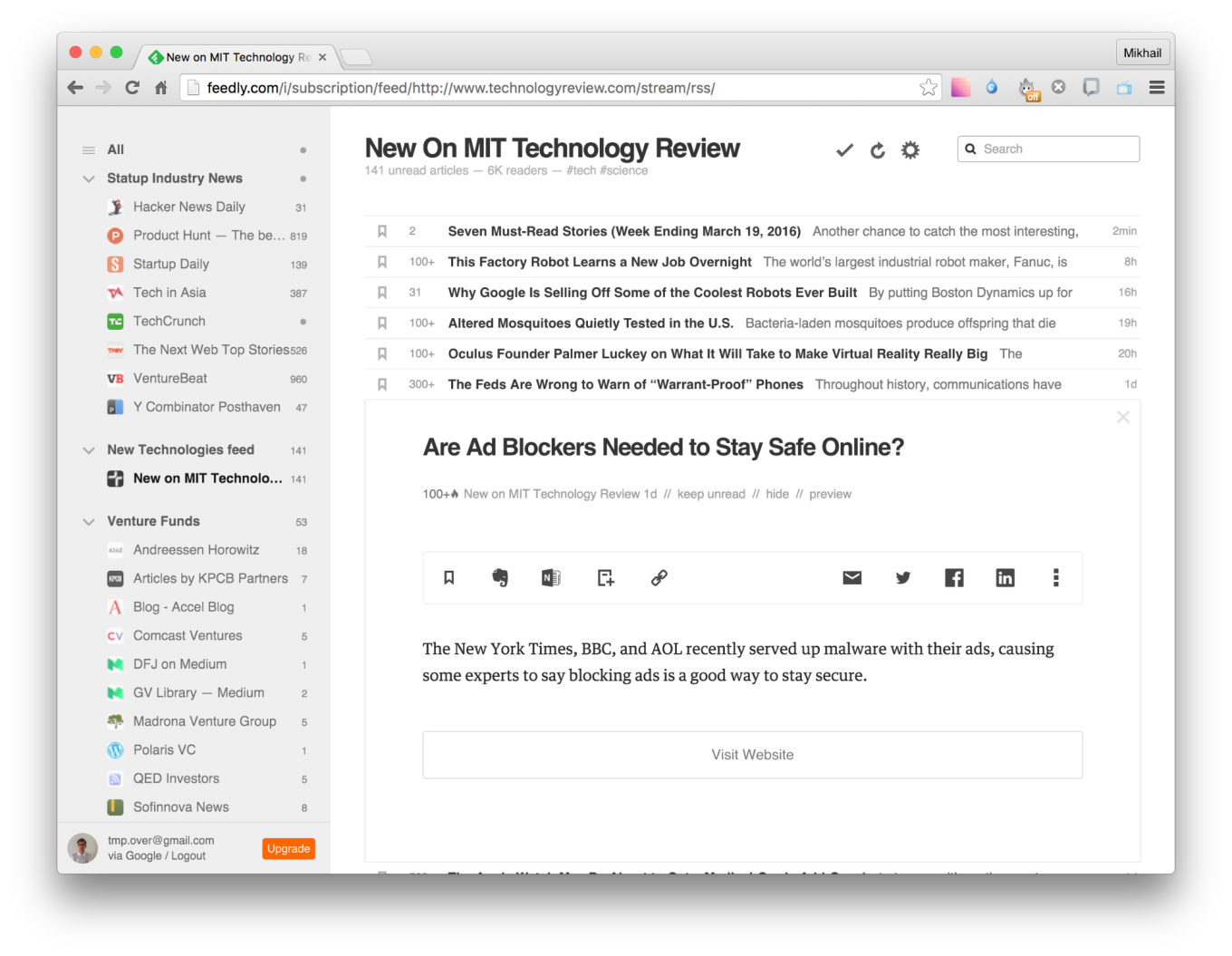Open The Next Web Top Stories feed
The image size is (1232, 956).
[210, 350]
